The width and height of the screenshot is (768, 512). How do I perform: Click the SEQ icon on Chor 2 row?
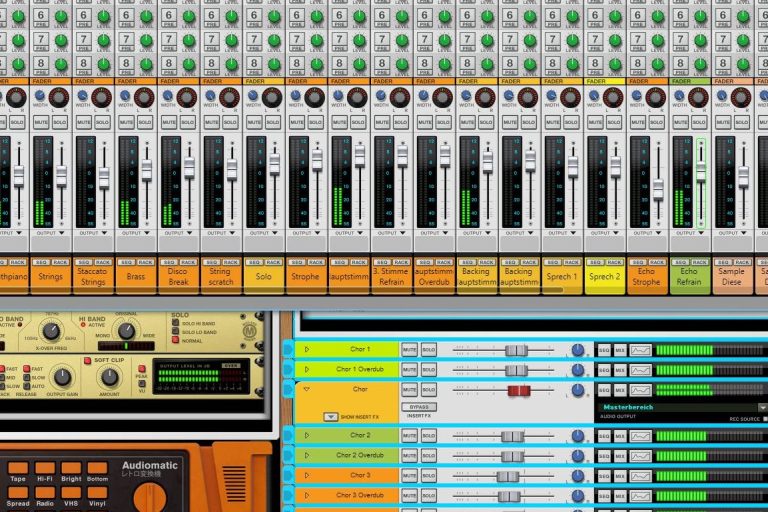pyautogui.click(x=603, y=436)
